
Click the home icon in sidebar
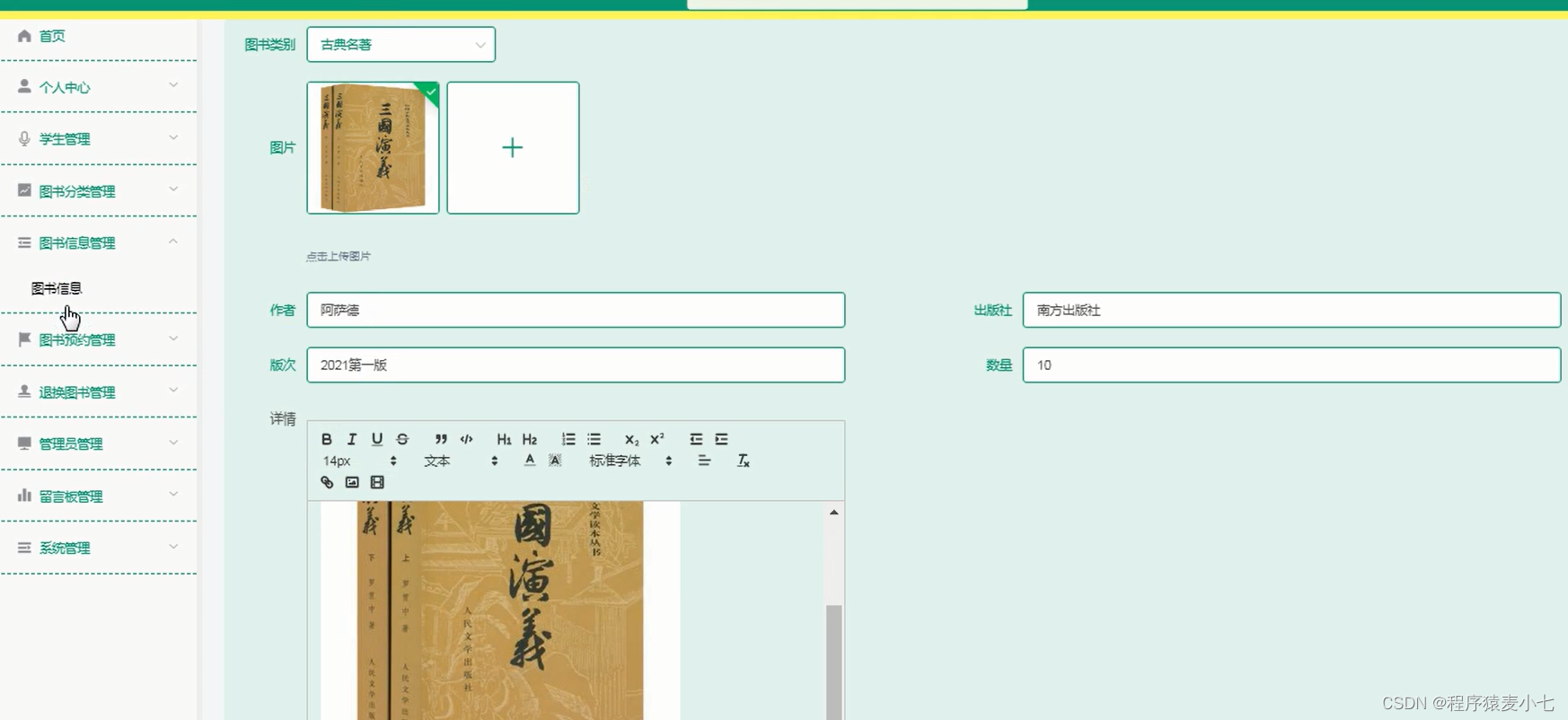click(x=24, y=36)
